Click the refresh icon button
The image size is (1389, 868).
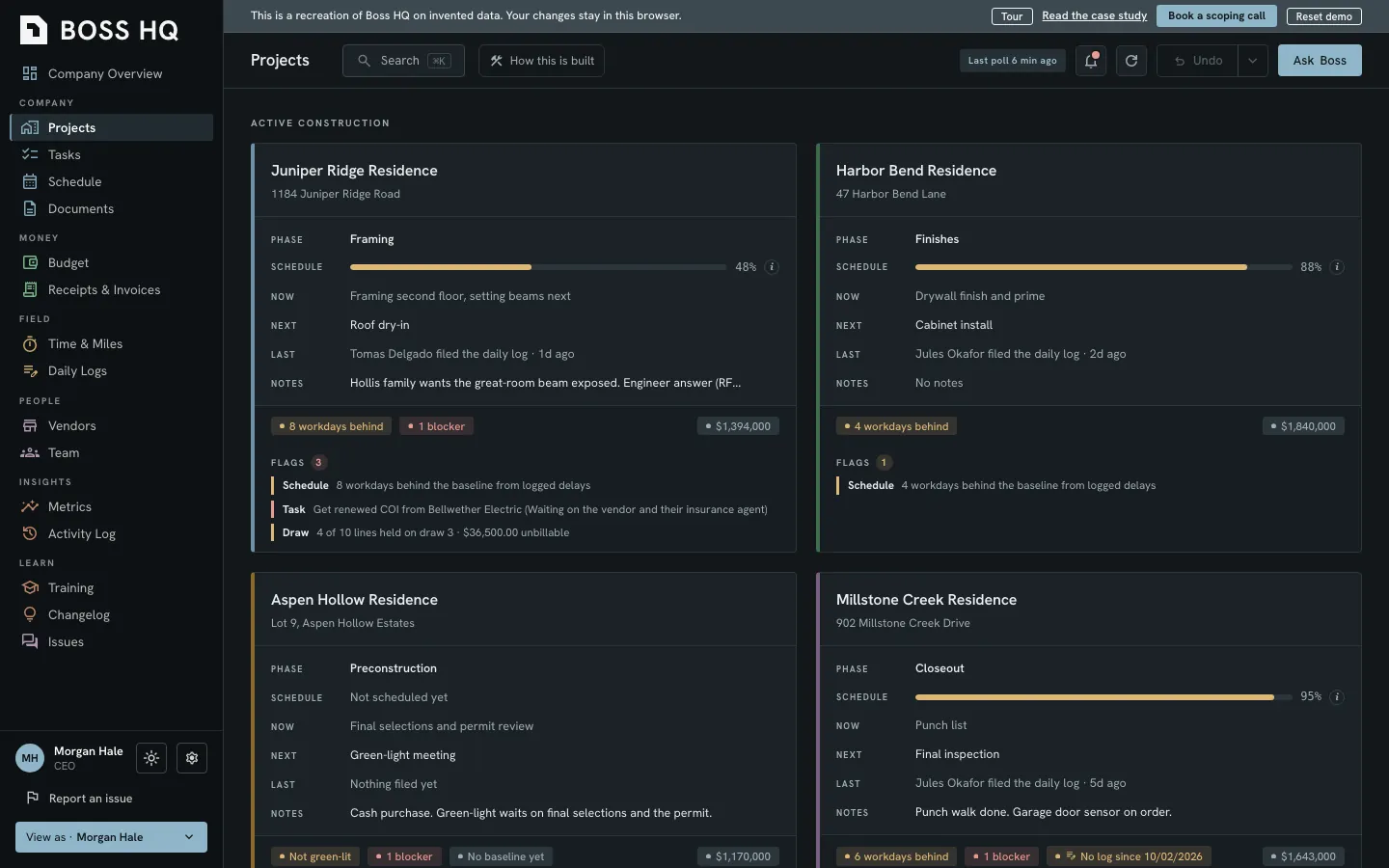point(1131,61)
